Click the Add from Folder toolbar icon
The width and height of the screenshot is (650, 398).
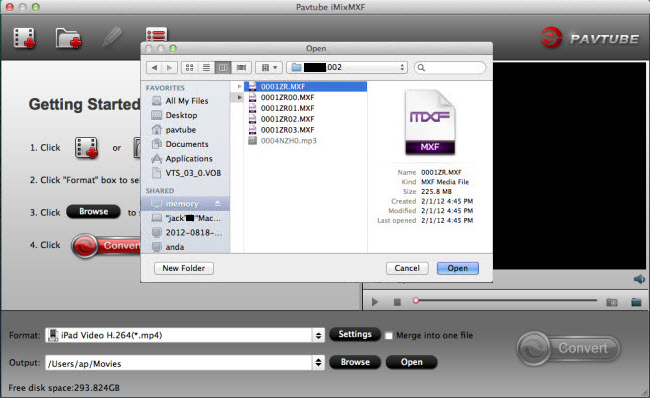(x=68, y=38)
